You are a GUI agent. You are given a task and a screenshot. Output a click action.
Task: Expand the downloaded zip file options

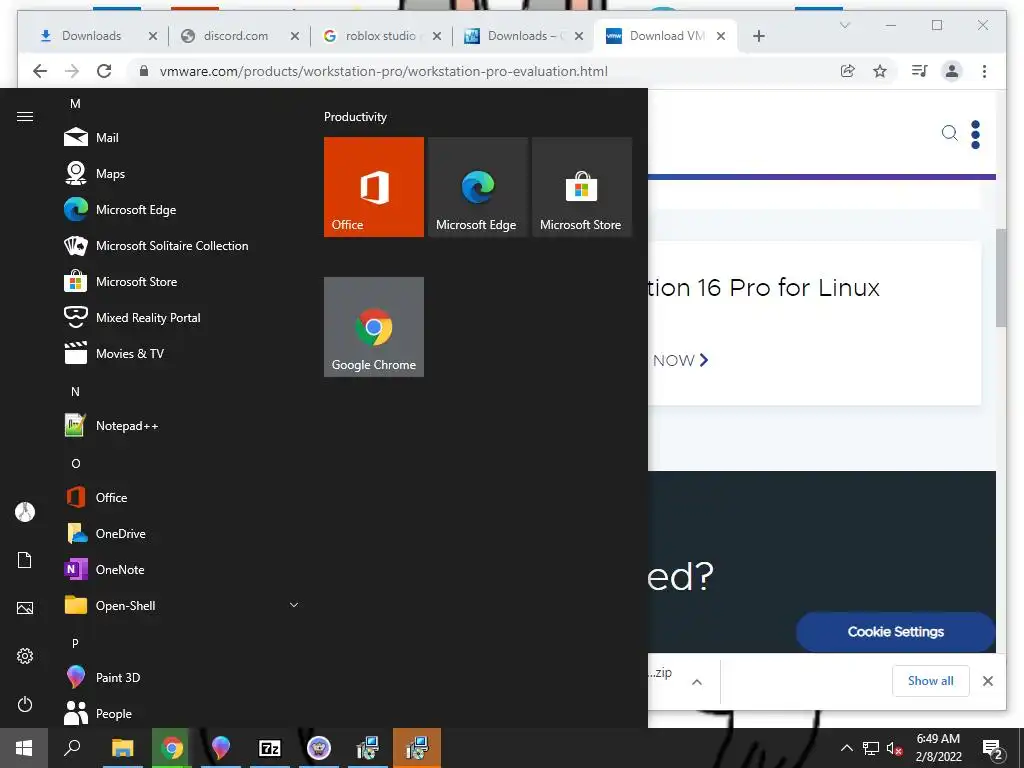click(697, 682)
